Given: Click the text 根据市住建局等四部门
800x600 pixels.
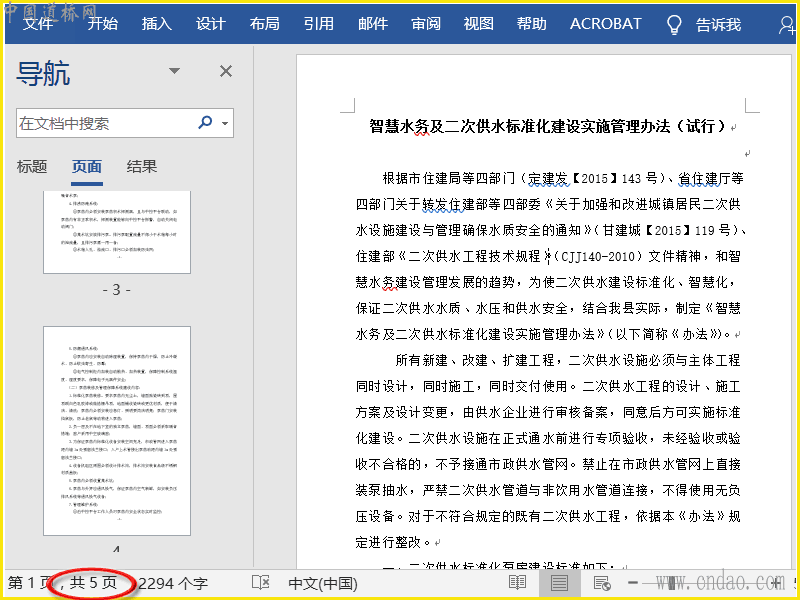Looking at the screenshot, I should click(448, 179).
